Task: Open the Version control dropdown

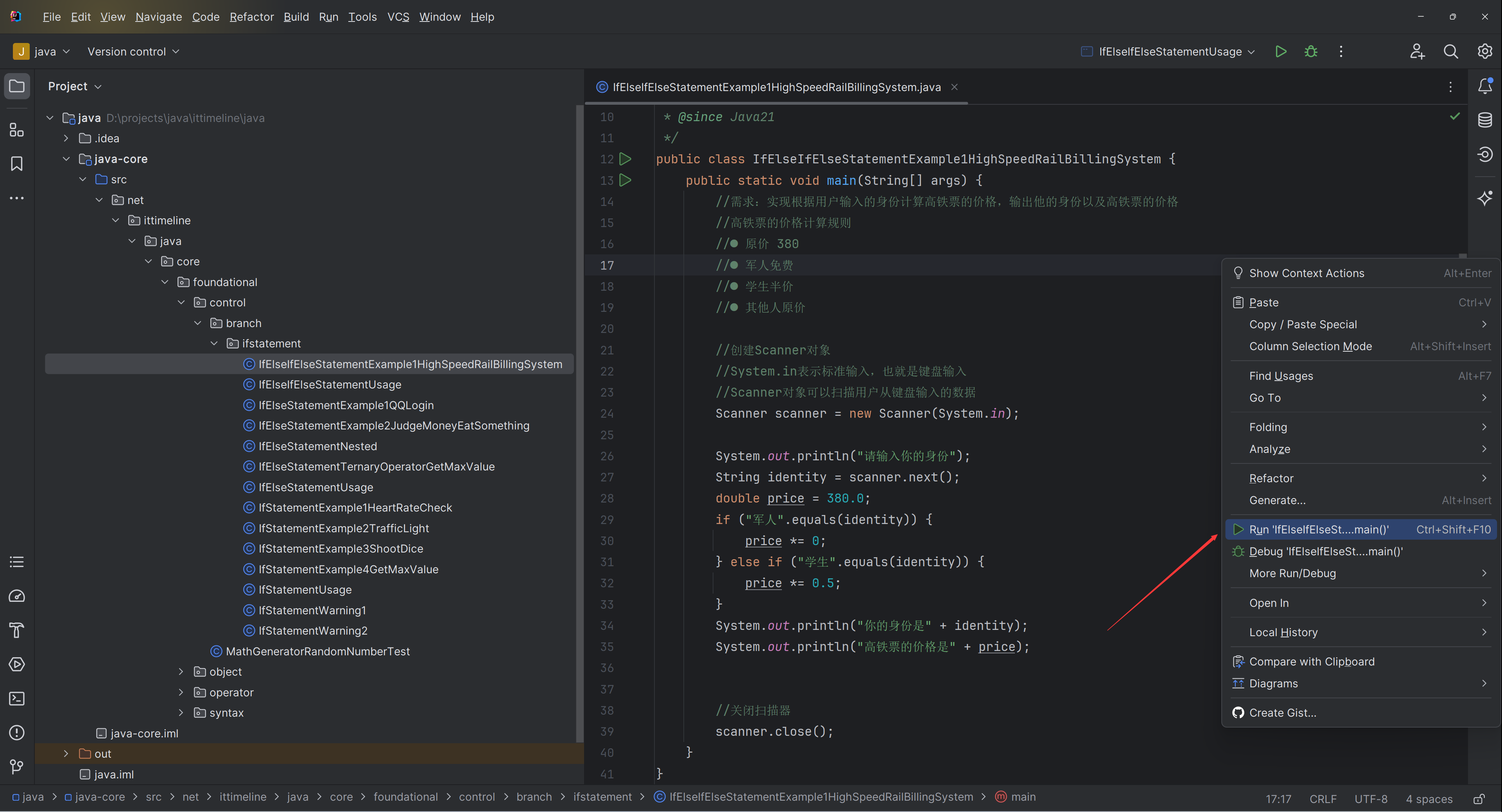Action: click(133, 51)
